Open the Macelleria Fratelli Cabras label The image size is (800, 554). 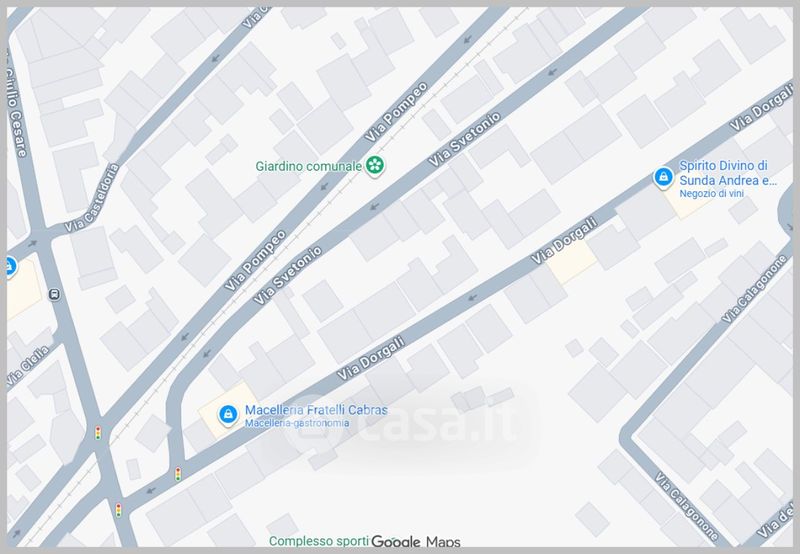click(x=316, y=410)
